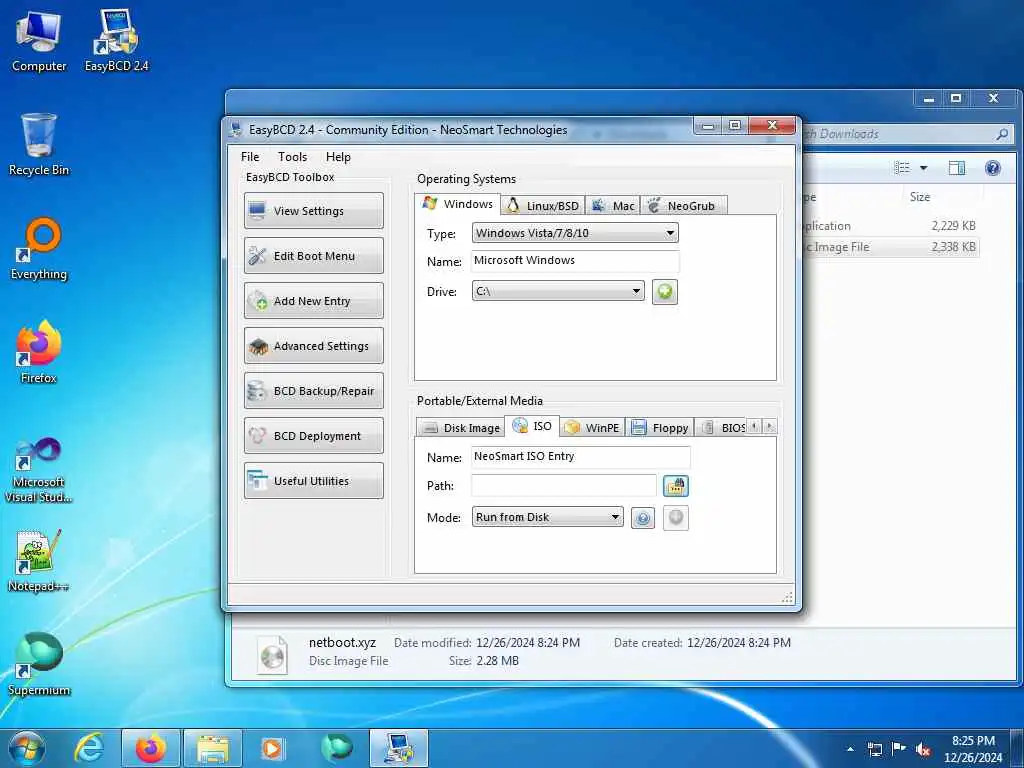Select the ISO media tab
1024x768 pixels.
[x=532, y=426]
